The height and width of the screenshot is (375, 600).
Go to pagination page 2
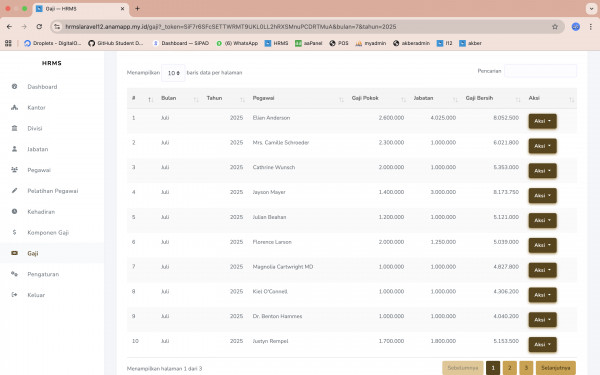coord(510,368)
